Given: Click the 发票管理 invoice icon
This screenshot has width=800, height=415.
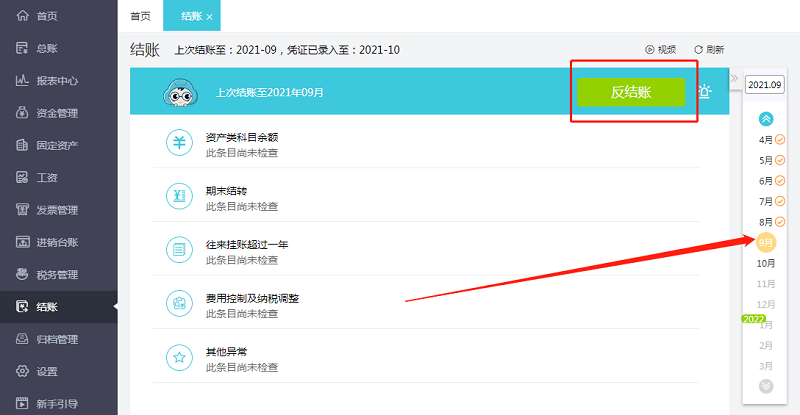Looking at the screenshot, I should click(x=22, y=209).
